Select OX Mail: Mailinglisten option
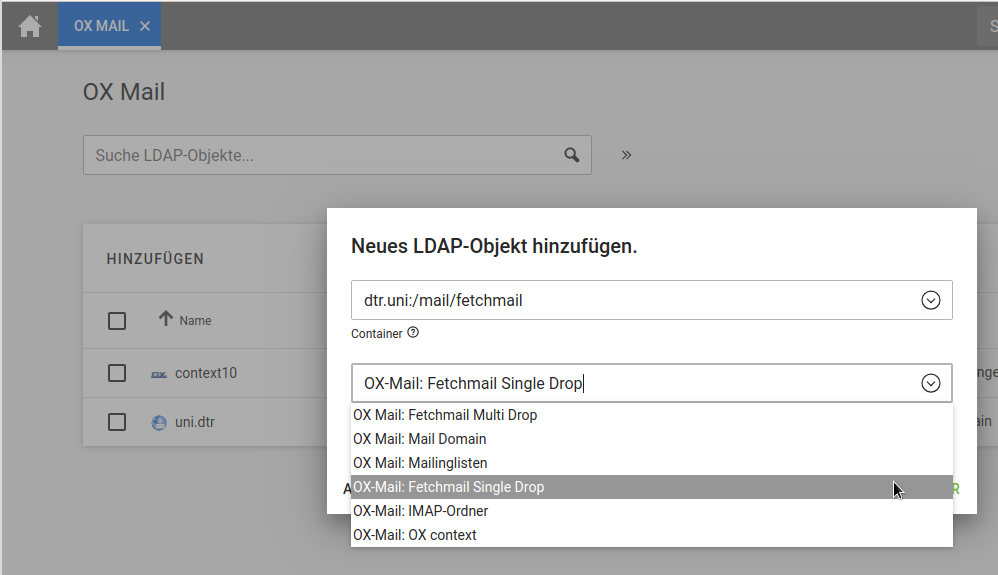 point(652,463)
